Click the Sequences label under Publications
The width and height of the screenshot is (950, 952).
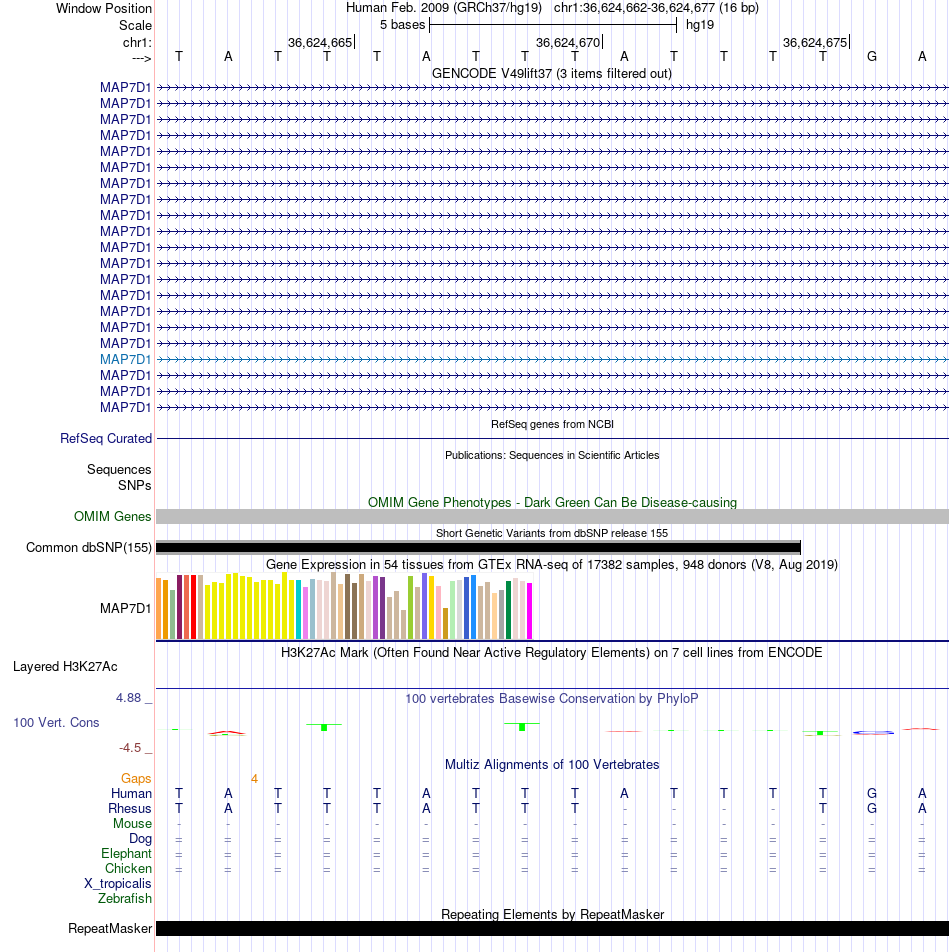pyautogui.click(x=119, y=469)
